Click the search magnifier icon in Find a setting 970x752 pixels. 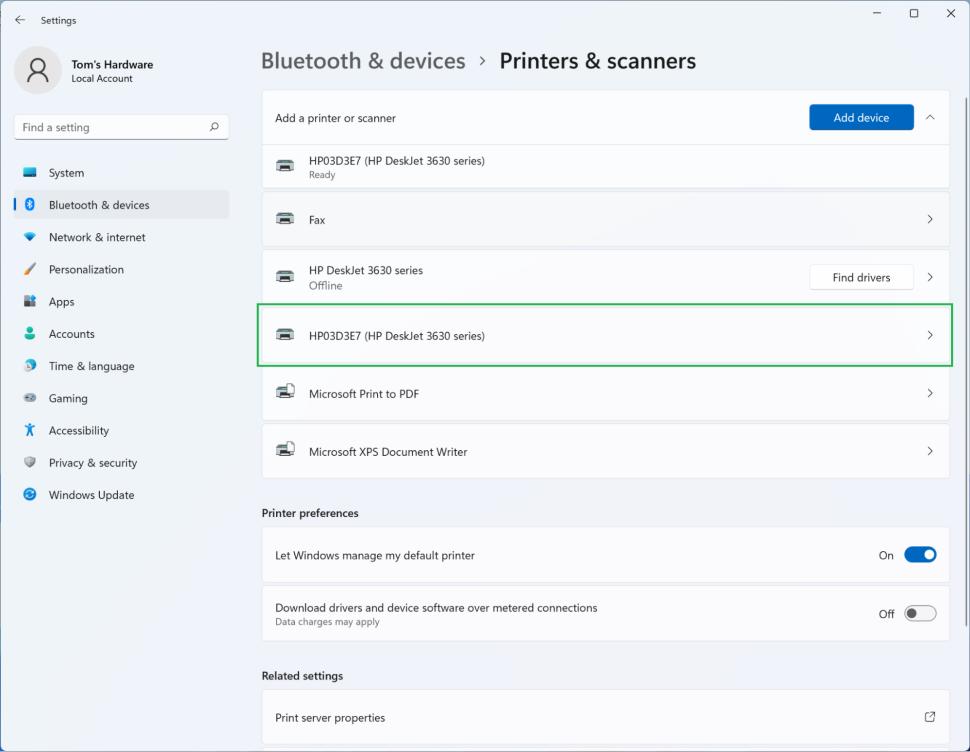pos(214,127)
